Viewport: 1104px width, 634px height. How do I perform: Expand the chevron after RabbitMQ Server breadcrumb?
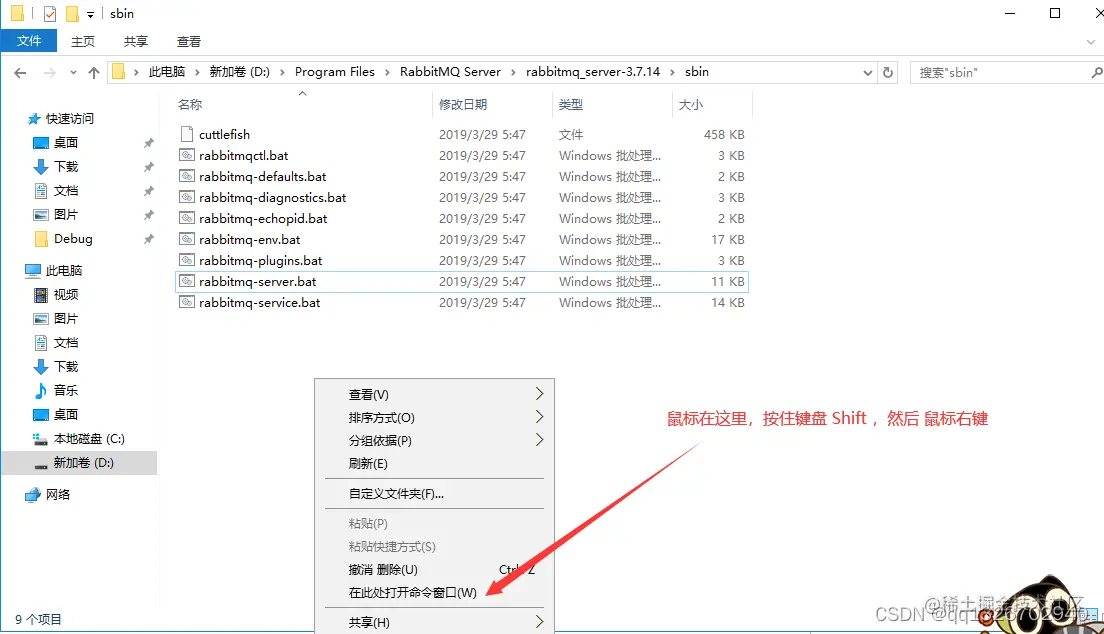(513, 72)
